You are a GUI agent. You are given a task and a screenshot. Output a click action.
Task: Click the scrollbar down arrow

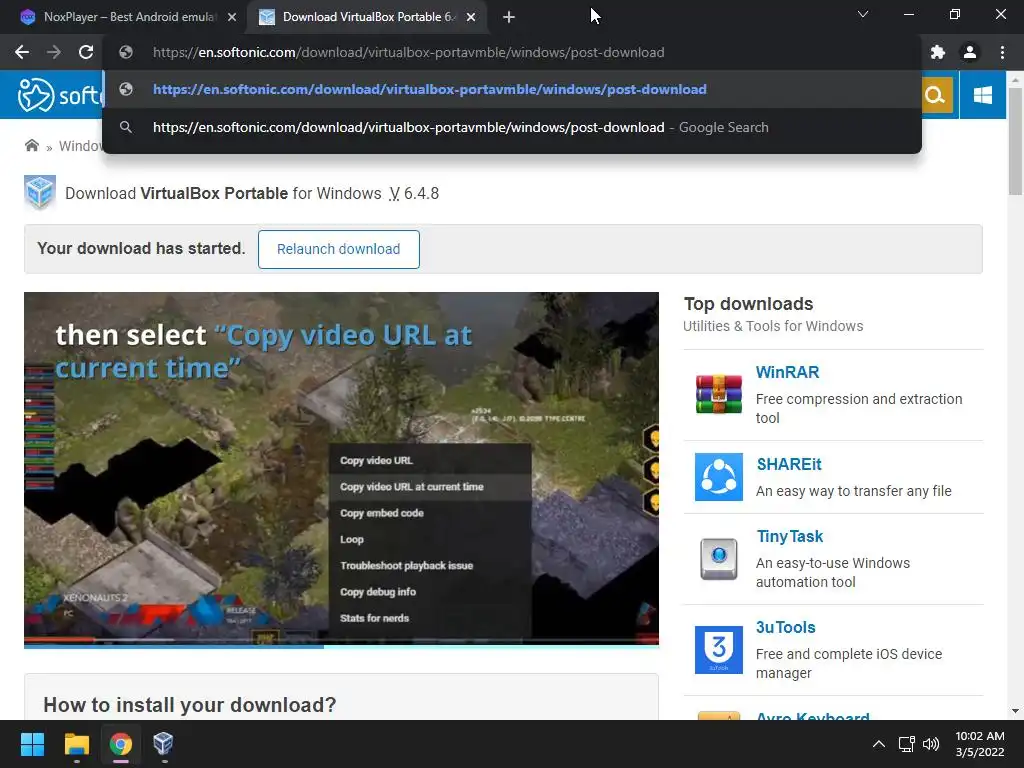pos(1014,711)
